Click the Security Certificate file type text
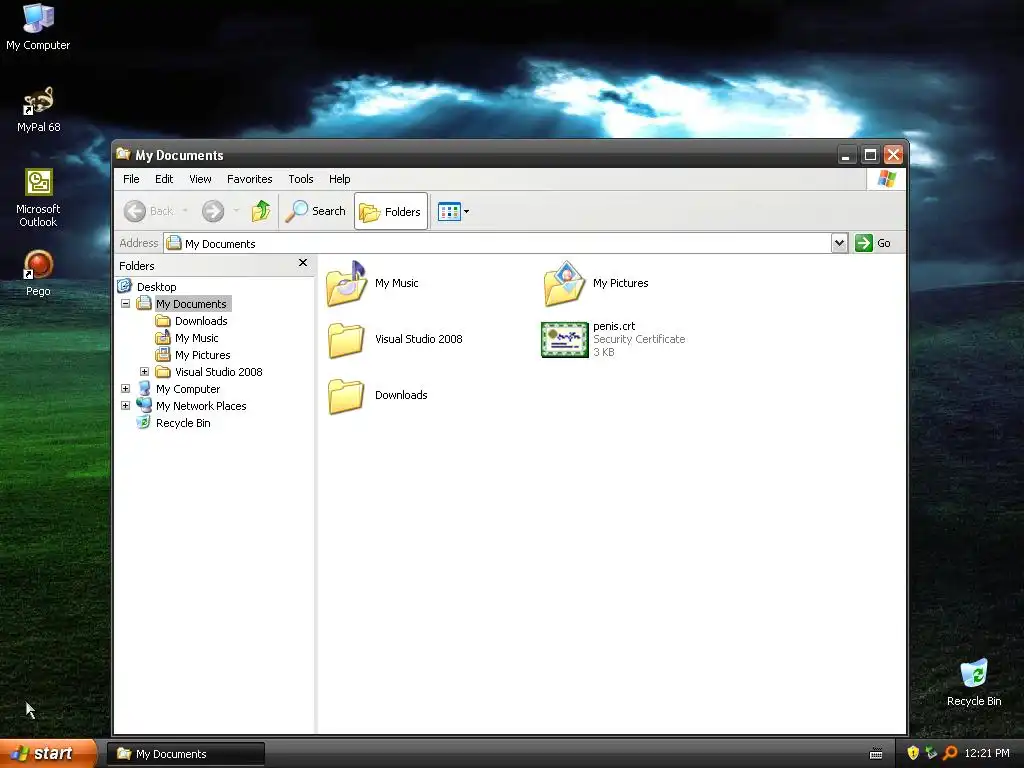The width and height of the screenshot is (1024, 768). (x=639, y=339)
